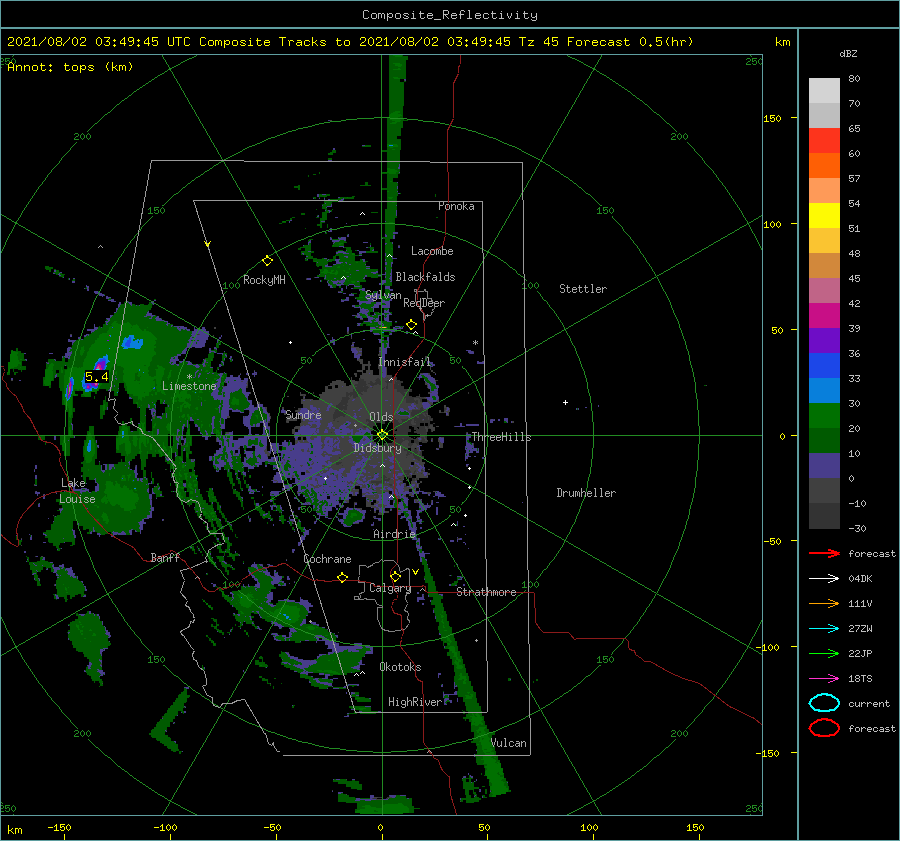This screenshot has height=841, width=900.
Task: Click the Lake Louise label
Action: (77, 491)
